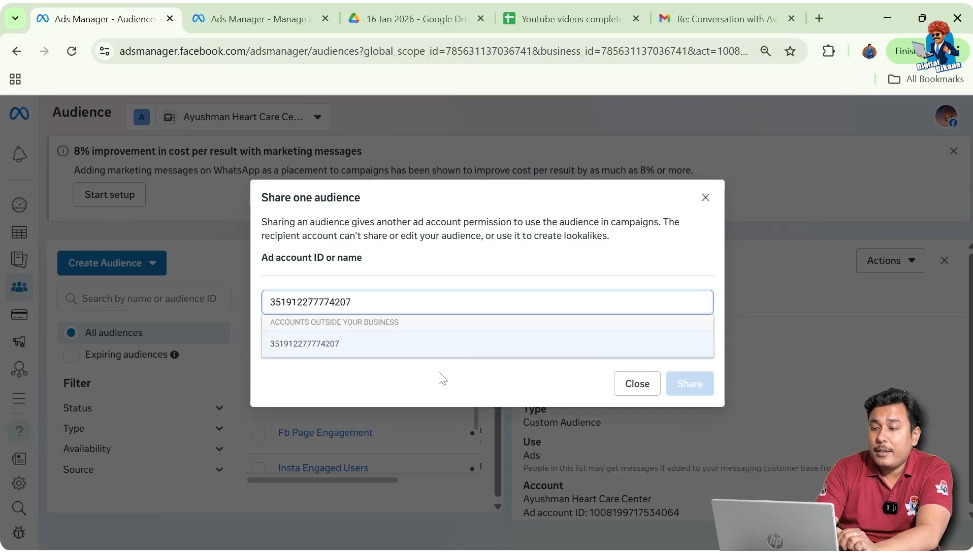Image resolution: width=973 pixels, height=553 pixels.
Task: Switch to Ads Manager - Manage tab
Action: [261, 19]
